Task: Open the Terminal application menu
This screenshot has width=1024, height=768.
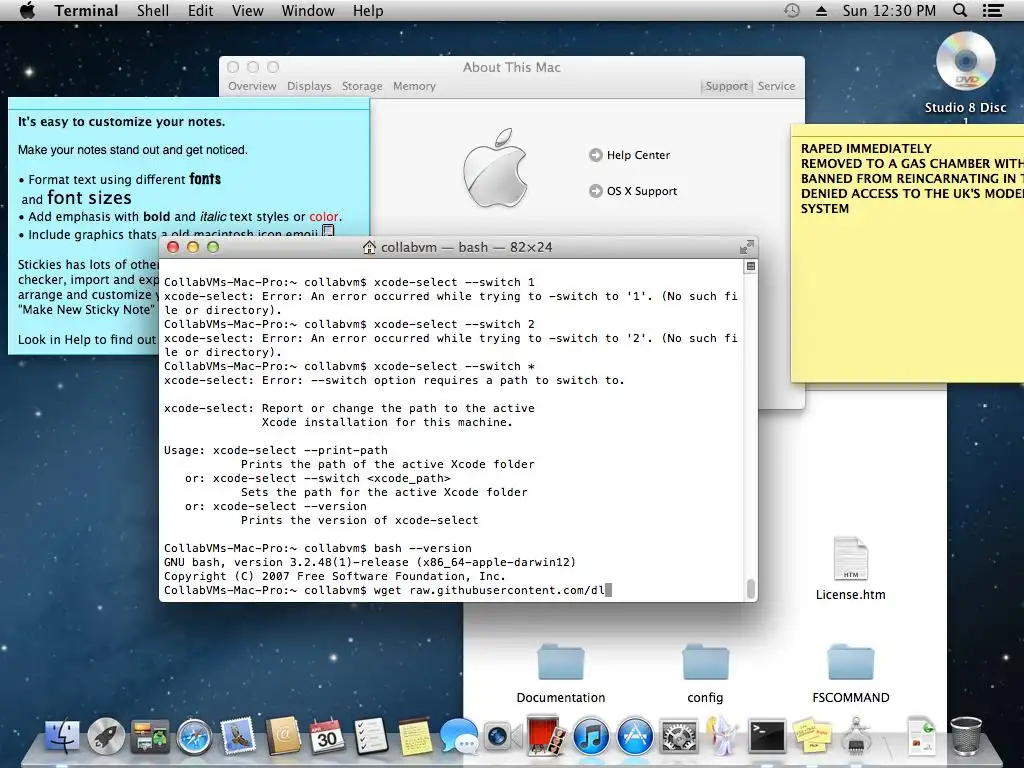Action: point(86,10)
